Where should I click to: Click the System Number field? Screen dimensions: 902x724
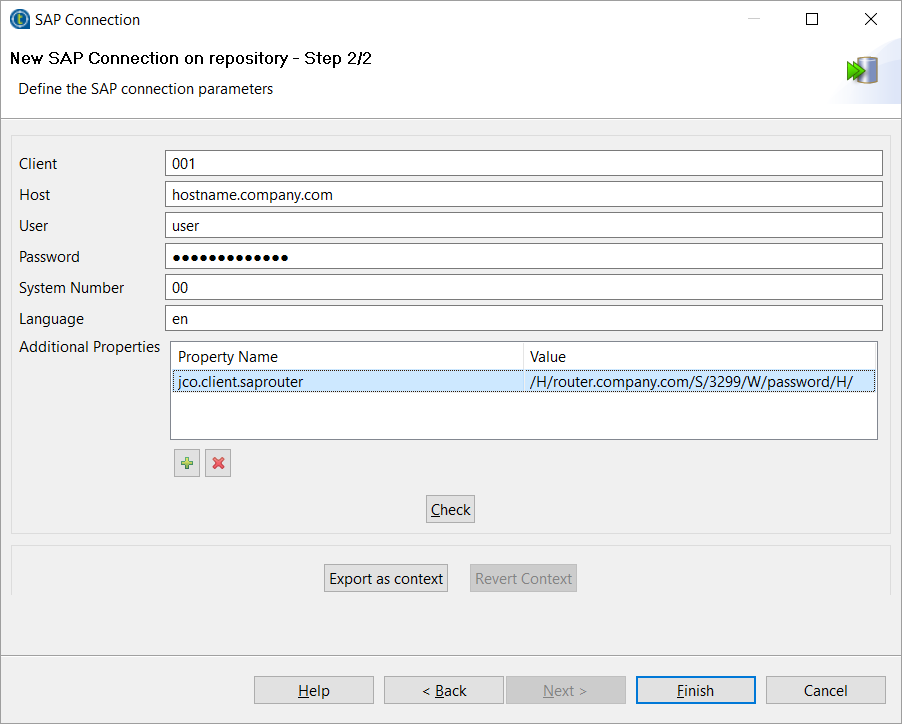click(523, 288)
